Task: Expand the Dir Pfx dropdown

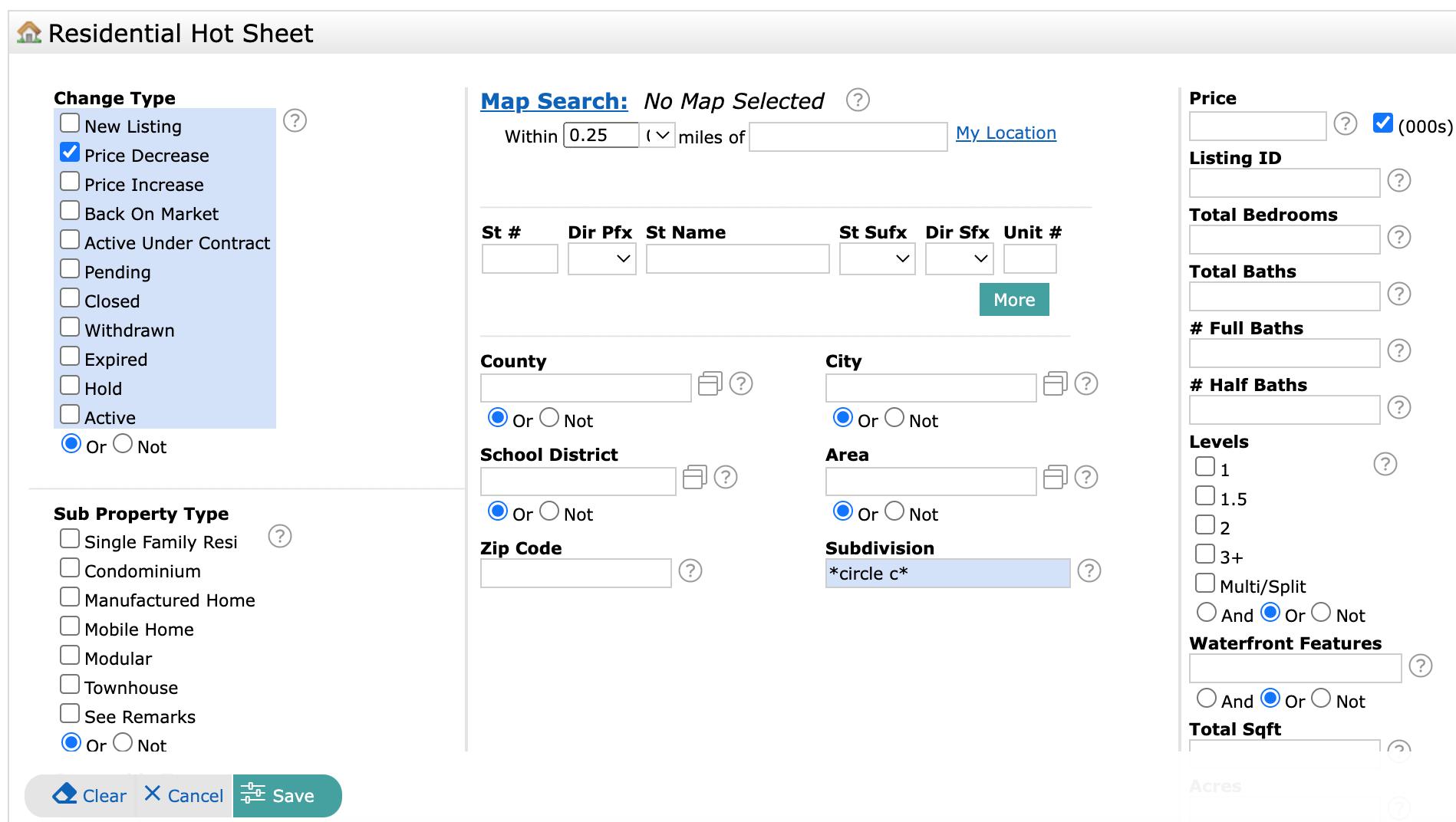Action: point(601,259)
